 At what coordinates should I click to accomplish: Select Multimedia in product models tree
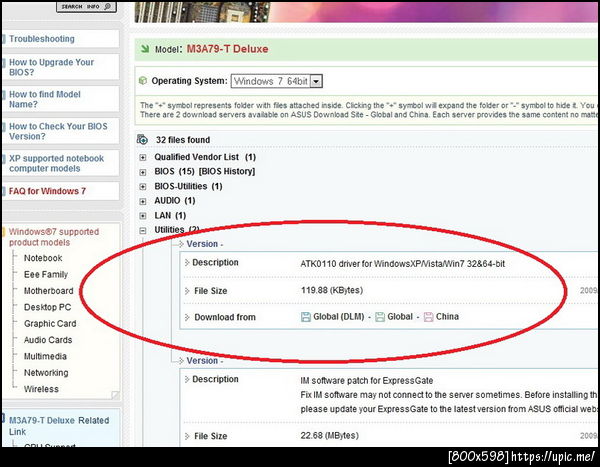pyautogui.click(x=45, y=356)
